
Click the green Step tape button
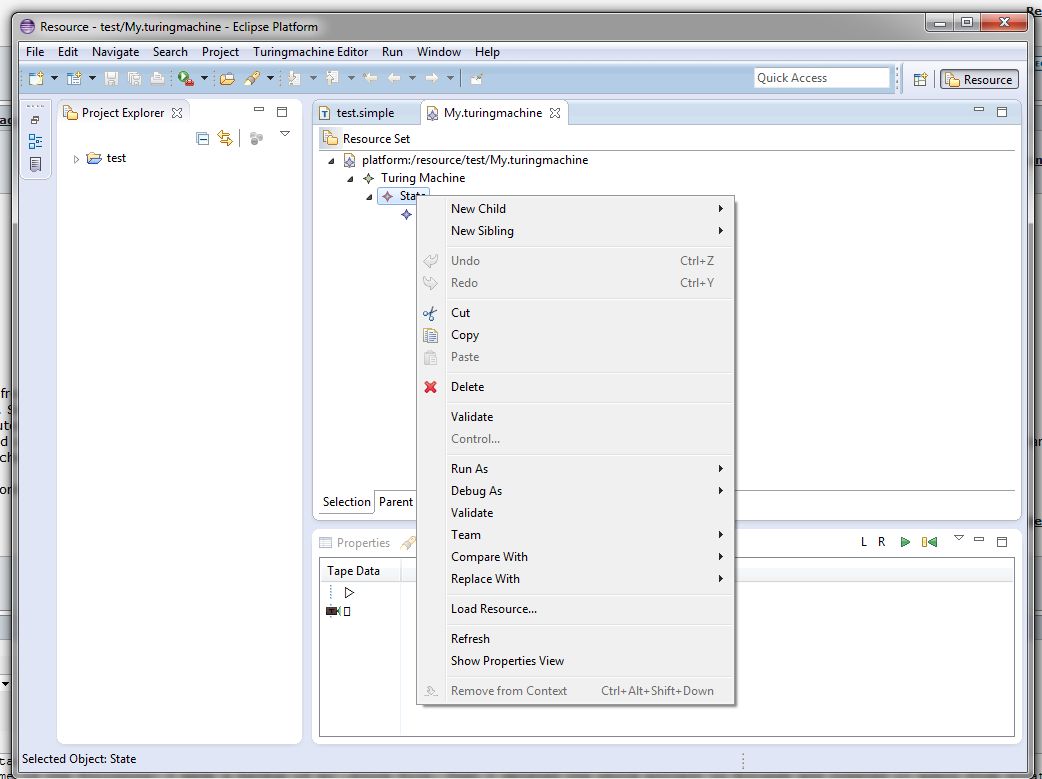click(929, 542)
